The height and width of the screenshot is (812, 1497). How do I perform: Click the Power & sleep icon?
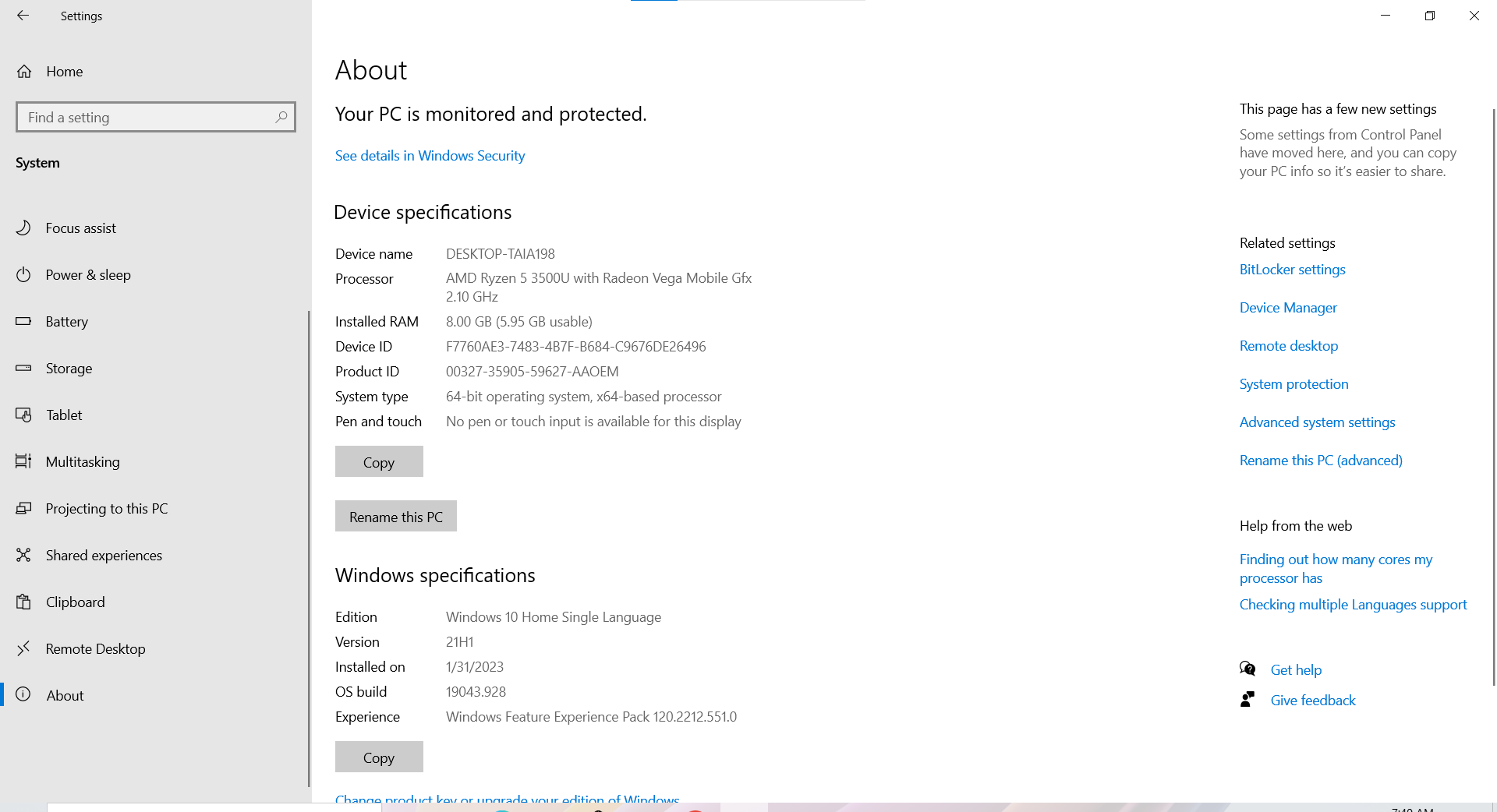23,274
